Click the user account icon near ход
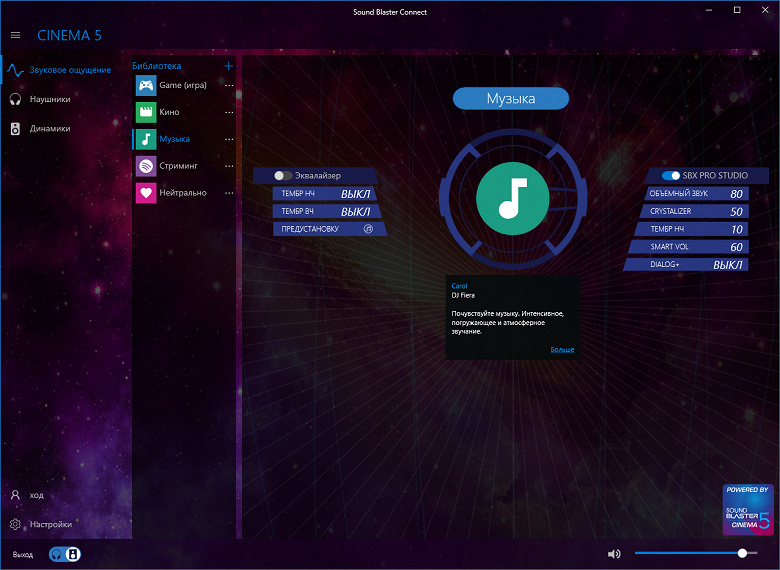The image size is (780, 570). tap(15, 495)
